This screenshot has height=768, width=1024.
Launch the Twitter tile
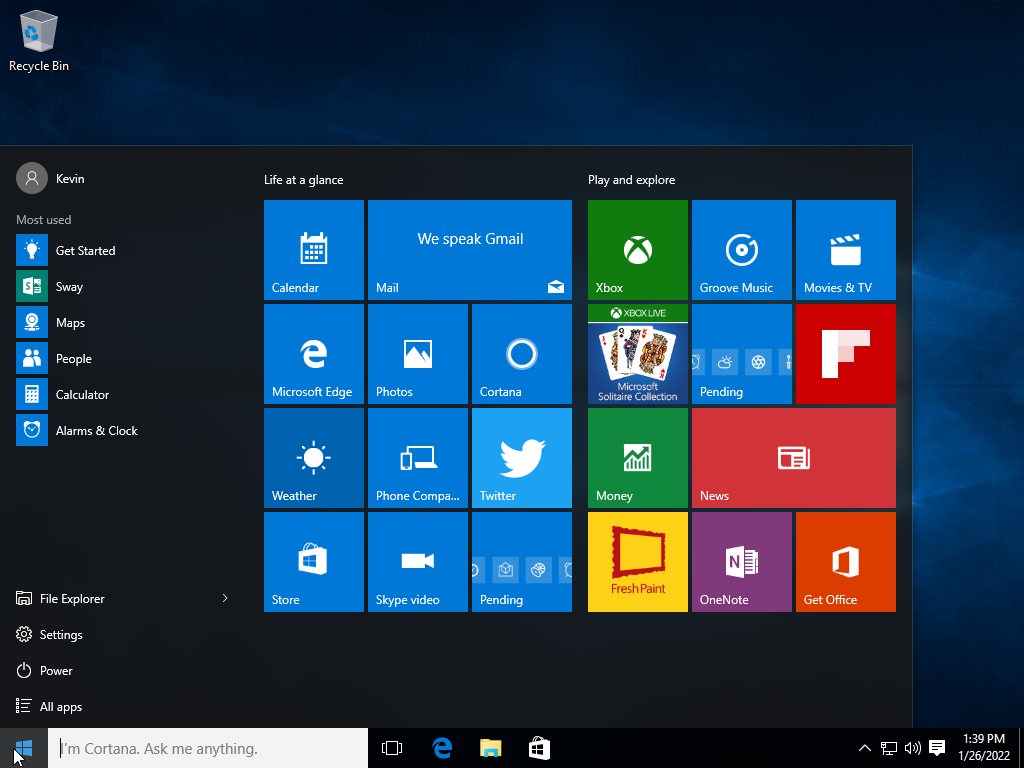(x=522, y=458)
